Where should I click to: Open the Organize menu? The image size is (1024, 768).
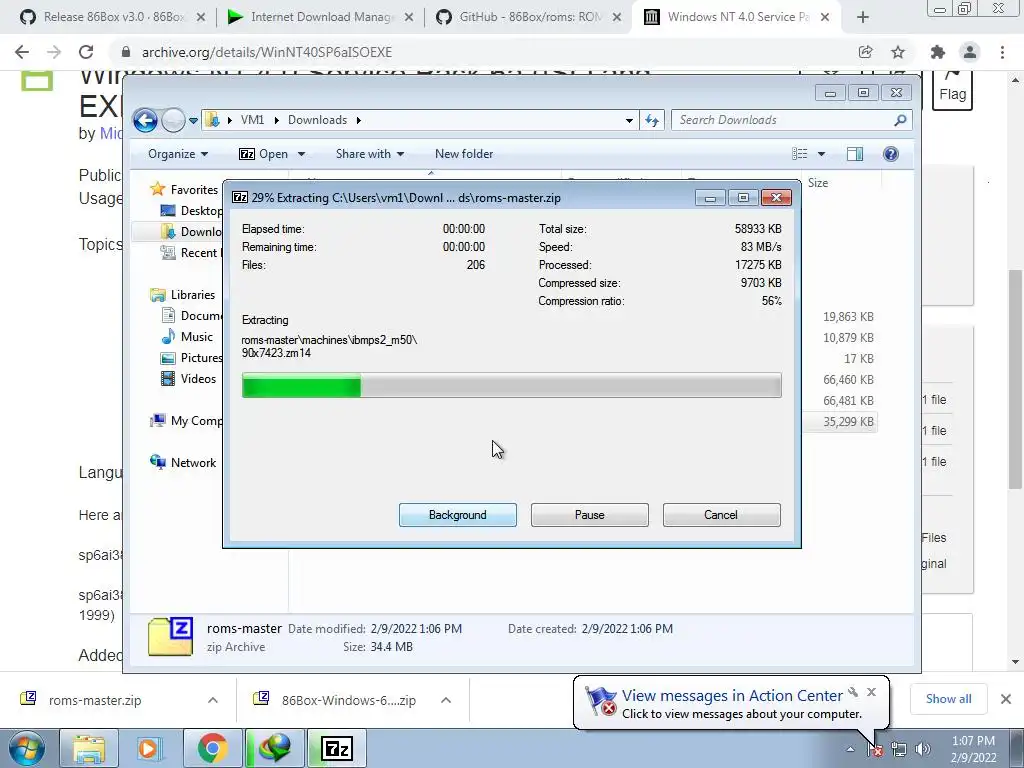(178, 154)
